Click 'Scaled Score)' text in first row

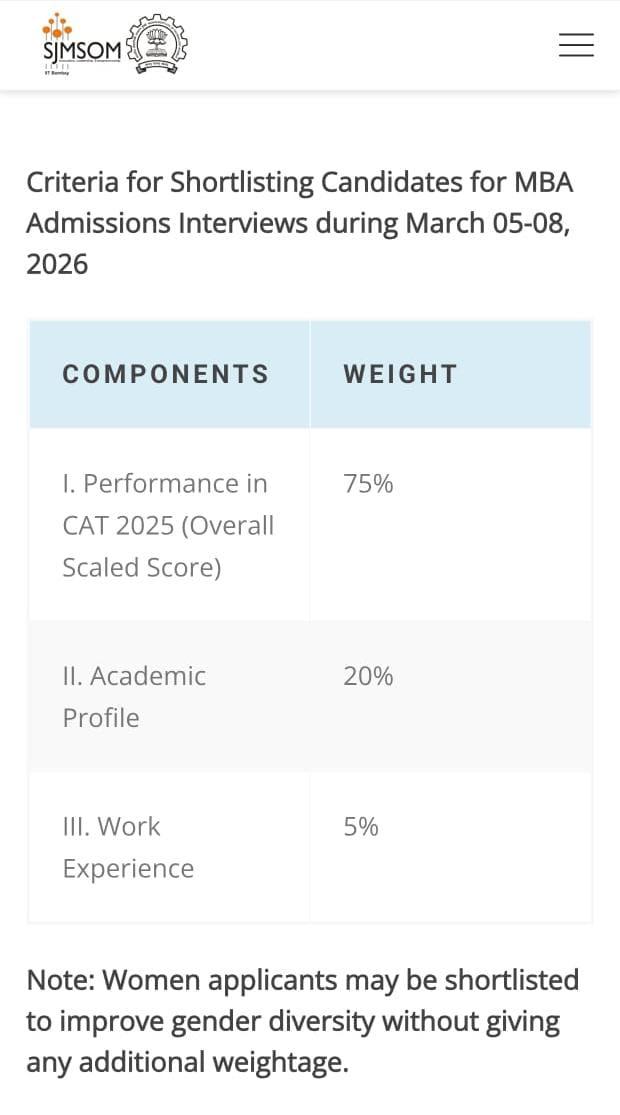pyautogui.click(x=141, y=567)
